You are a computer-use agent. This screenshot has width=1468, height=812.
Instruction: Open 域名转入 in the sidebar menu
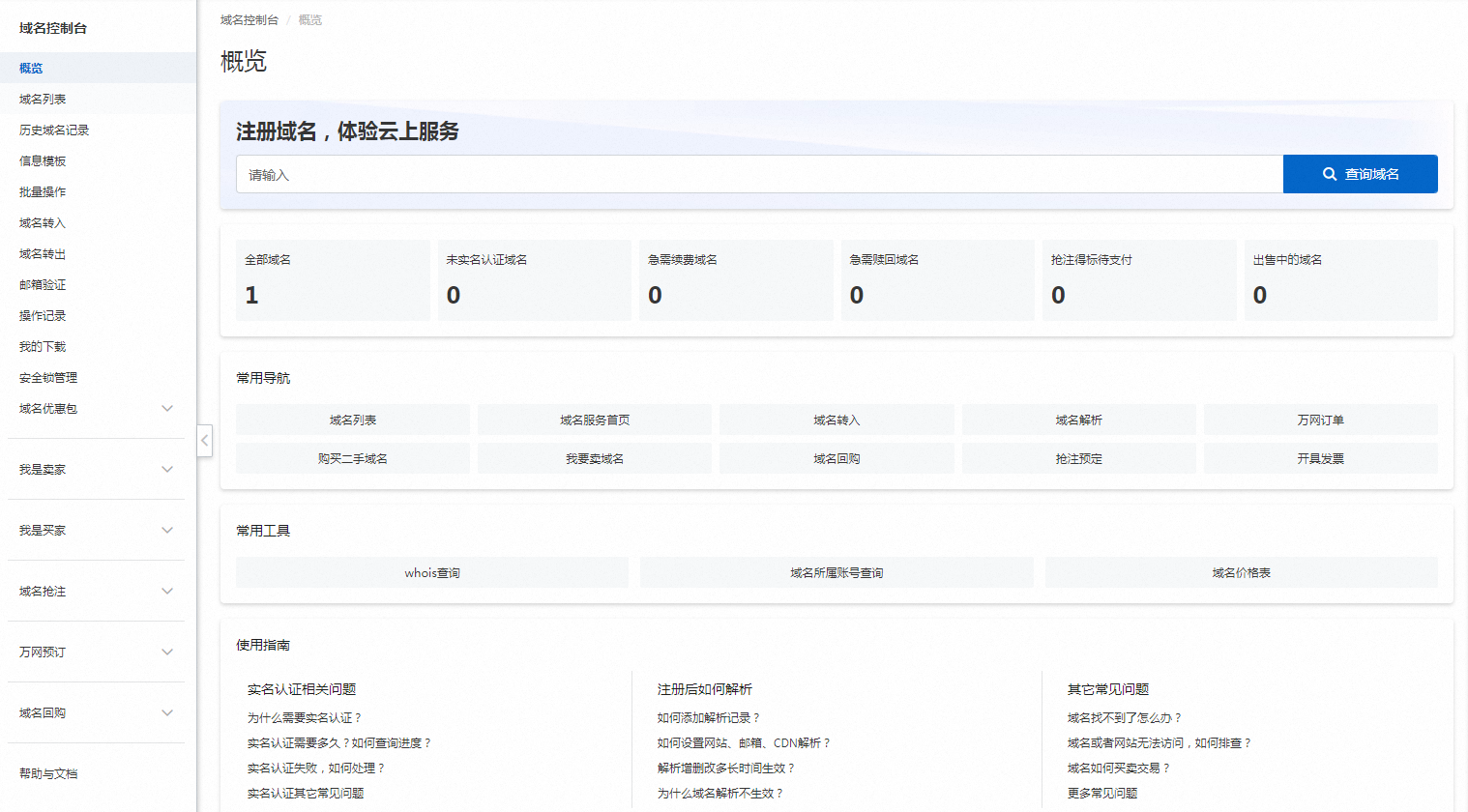(x=98, y=222)
